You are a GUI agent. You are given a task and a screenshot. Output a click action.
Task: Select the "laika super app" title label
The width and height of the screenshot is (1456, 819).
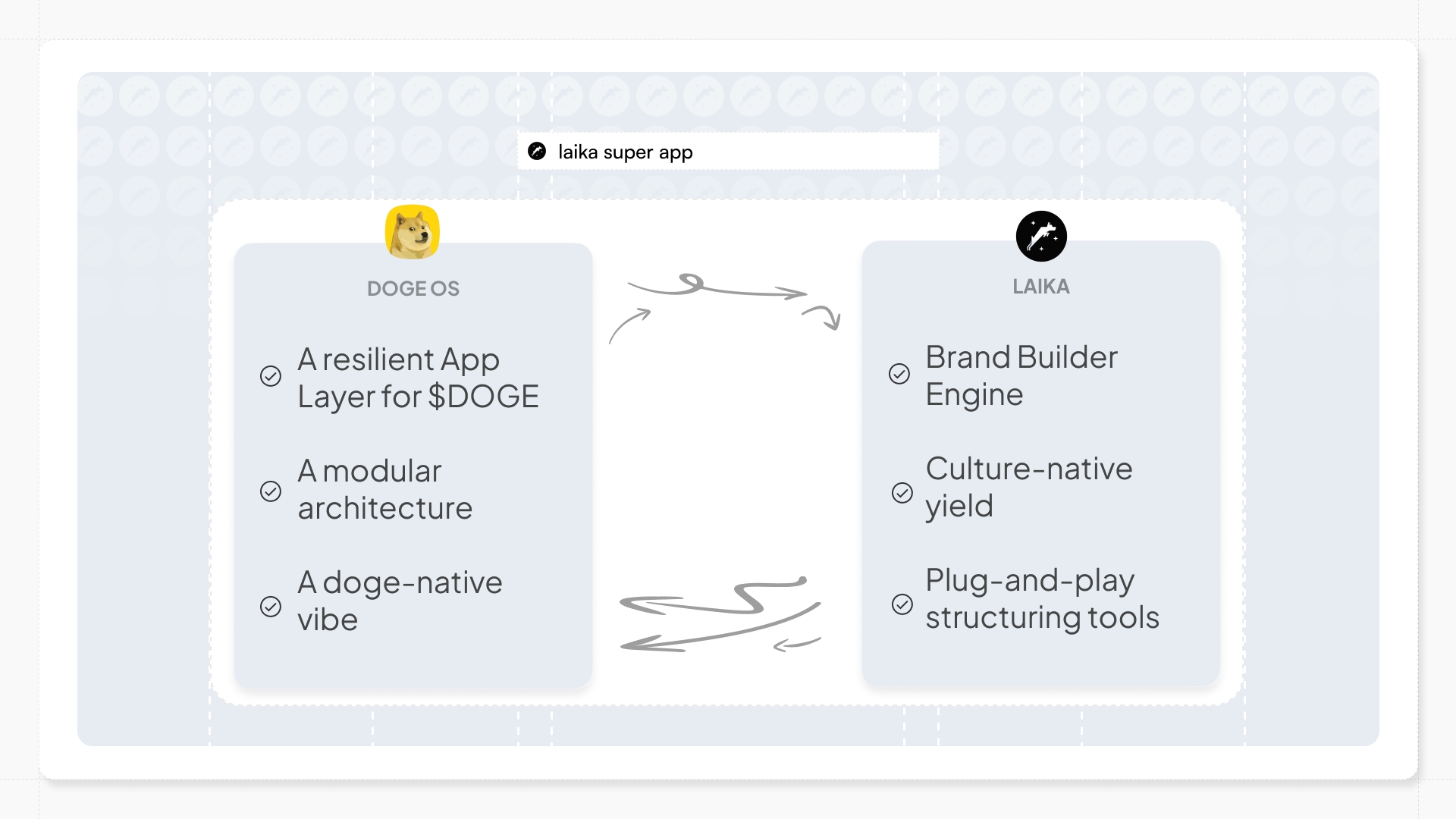[x=625, y=152]
